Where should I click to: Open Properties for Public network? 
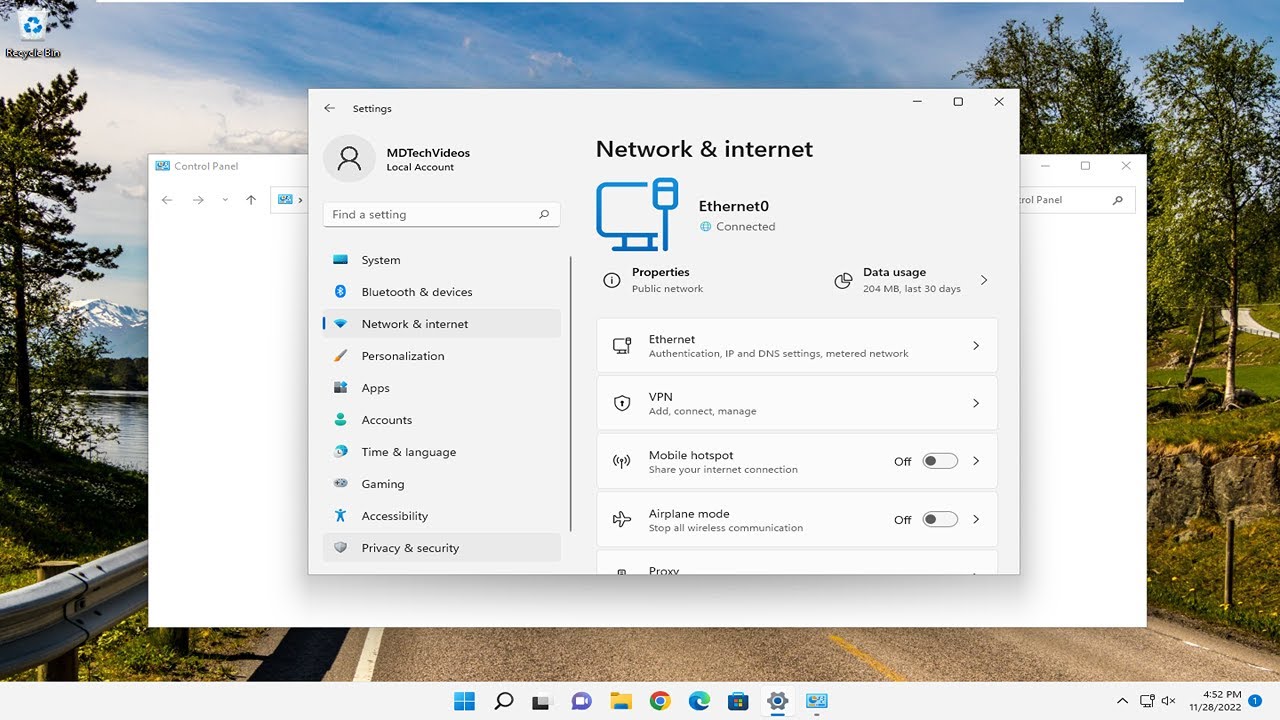click(655, 280)
